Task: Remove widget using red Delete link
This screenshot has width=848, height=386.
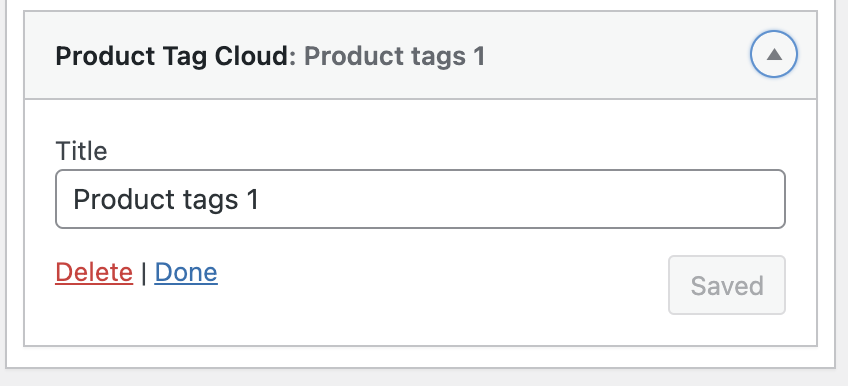Action: [x=94, y=272]
